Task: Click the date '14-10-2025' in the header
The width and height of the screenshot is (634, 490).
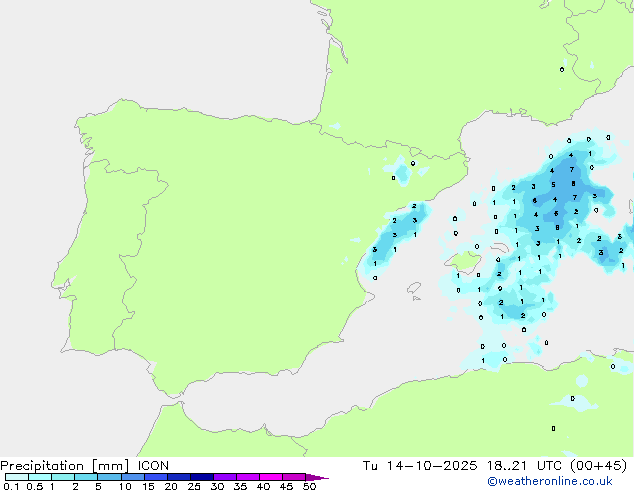Action: [x=432, y=466]
